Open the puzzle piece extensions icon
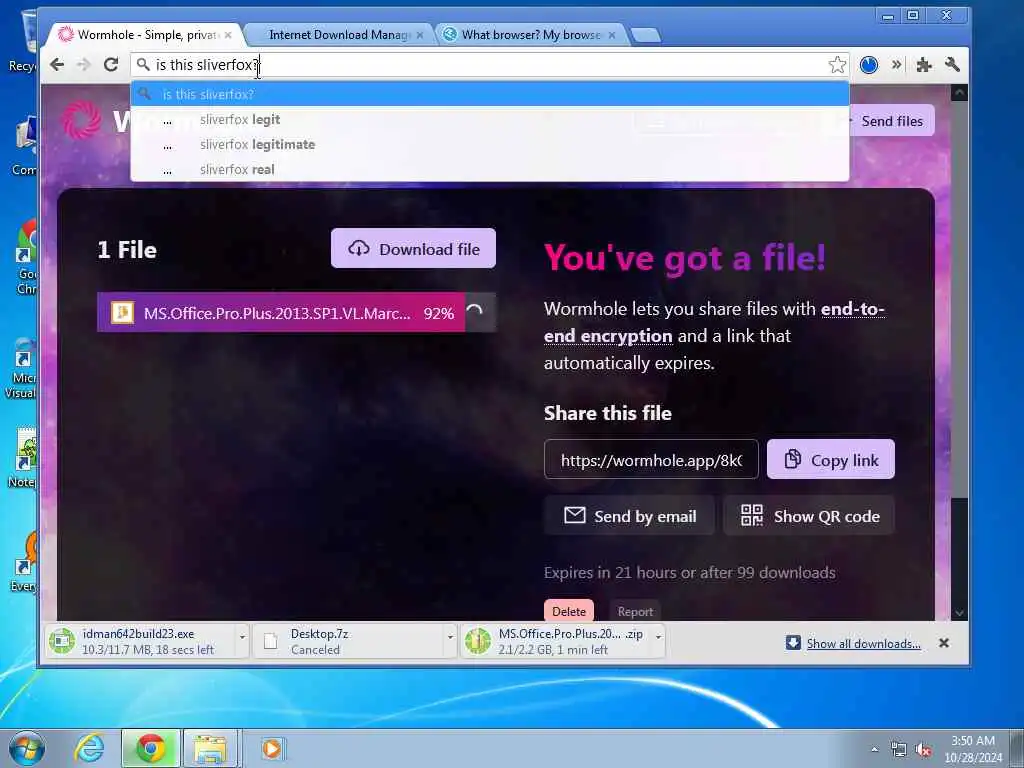The width and height of the screenshot is (1024, 768). pyautogui.click(x=923, y=65)
